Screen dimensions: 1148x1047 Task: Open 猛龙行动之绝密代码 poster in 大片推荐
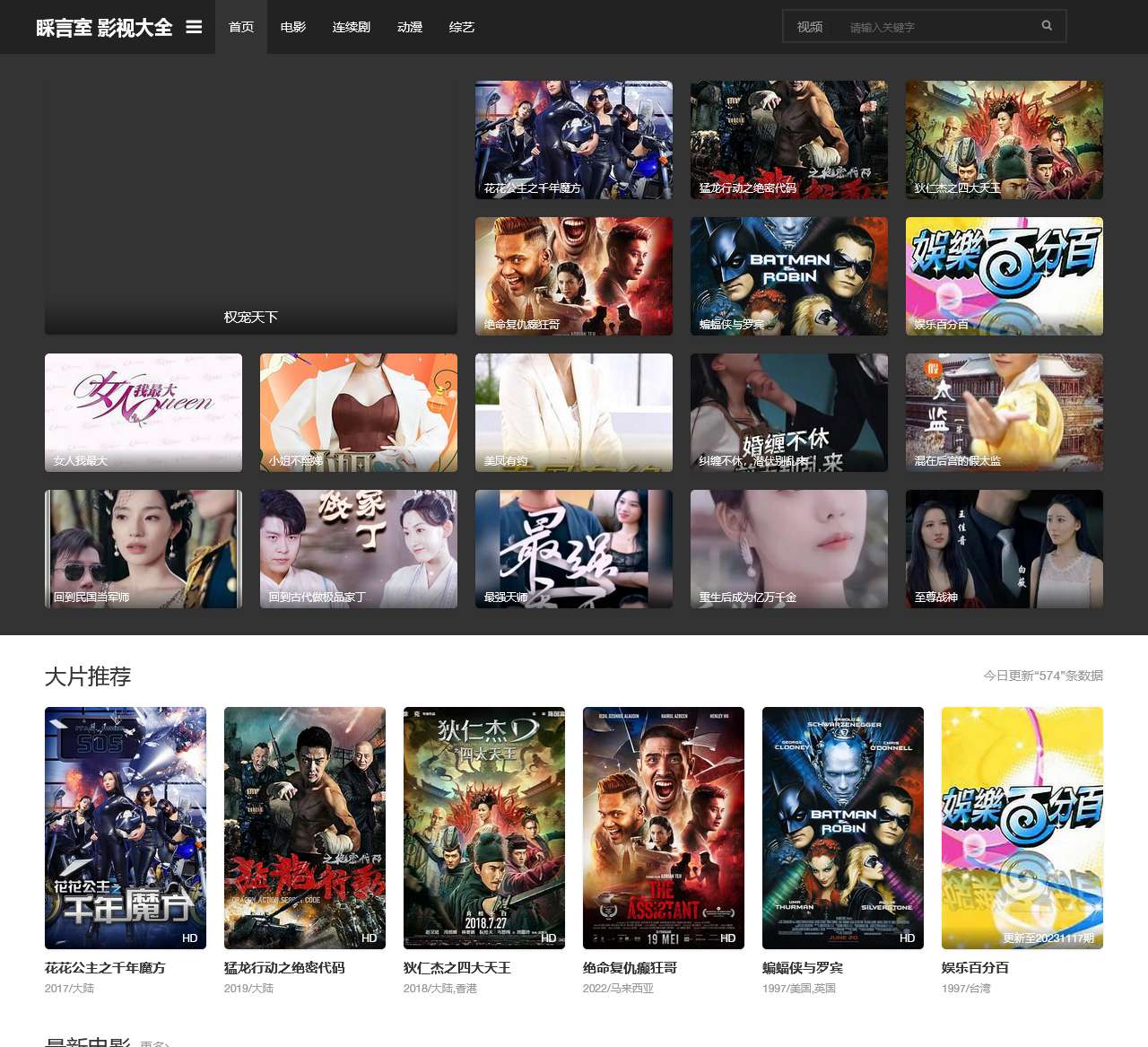point(305,828)
